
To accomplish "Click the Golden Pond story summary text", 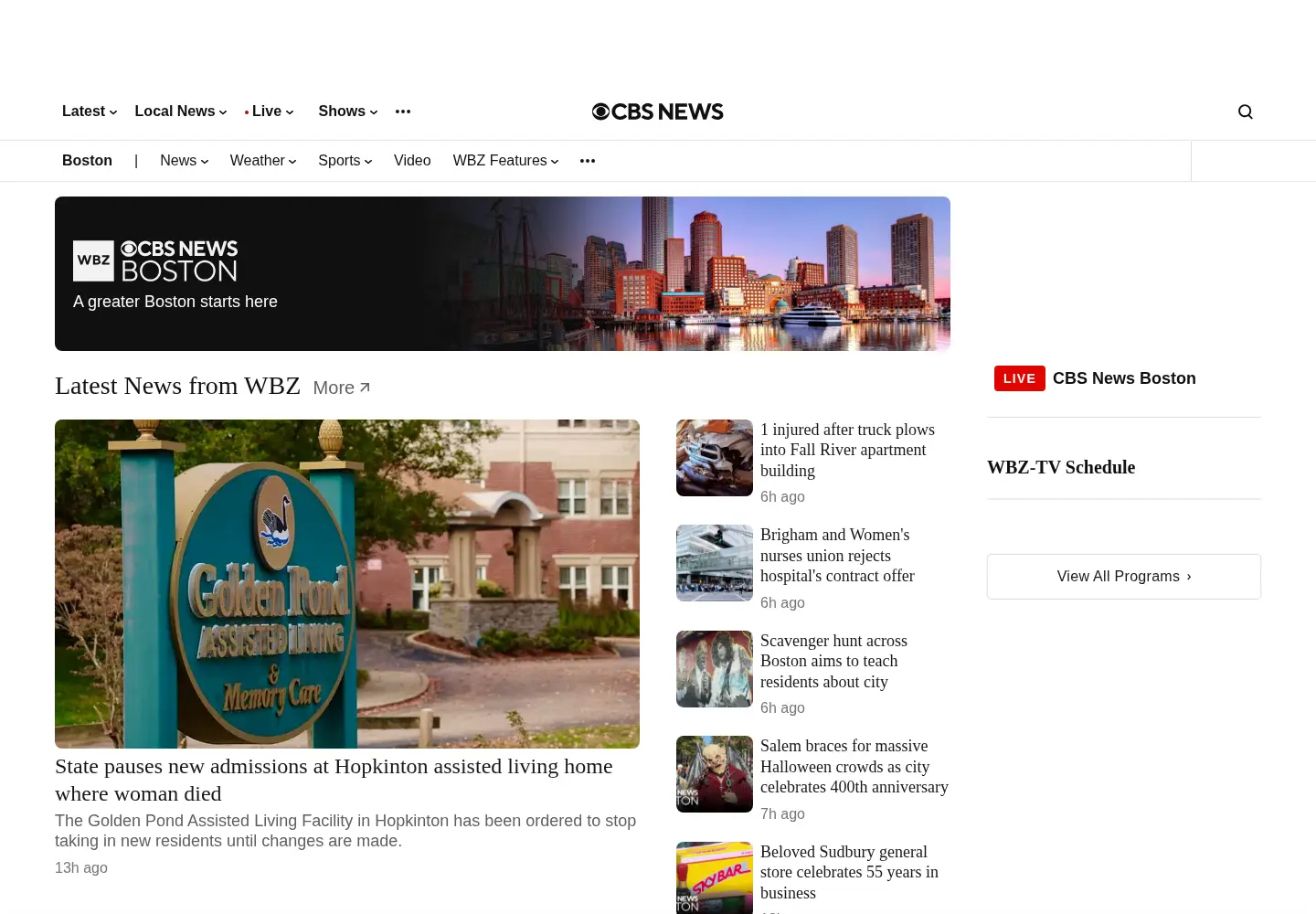I will point(345,831).
